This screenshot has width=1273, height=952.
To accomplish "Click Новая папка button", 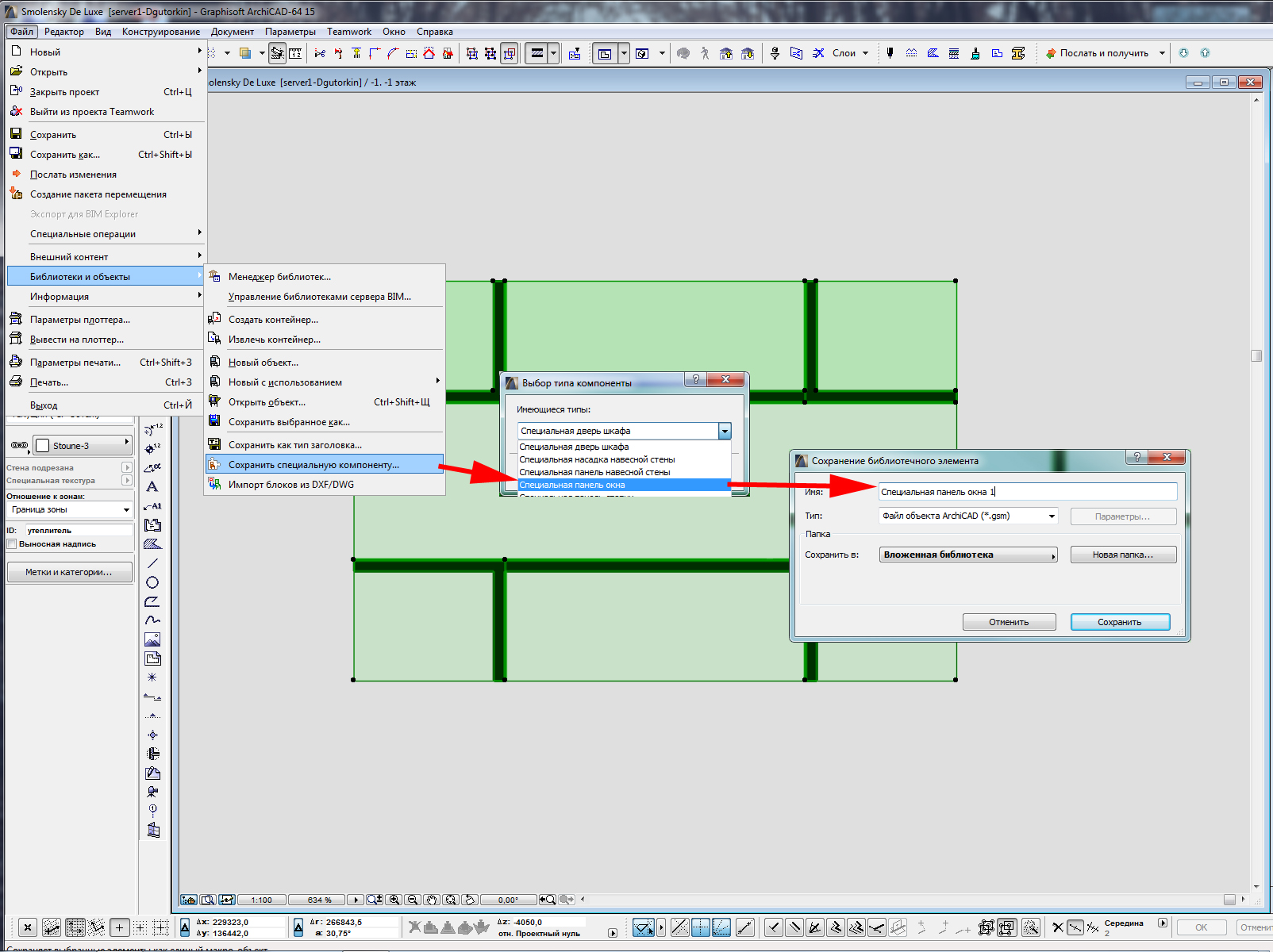I will (x=1123, y=555).
